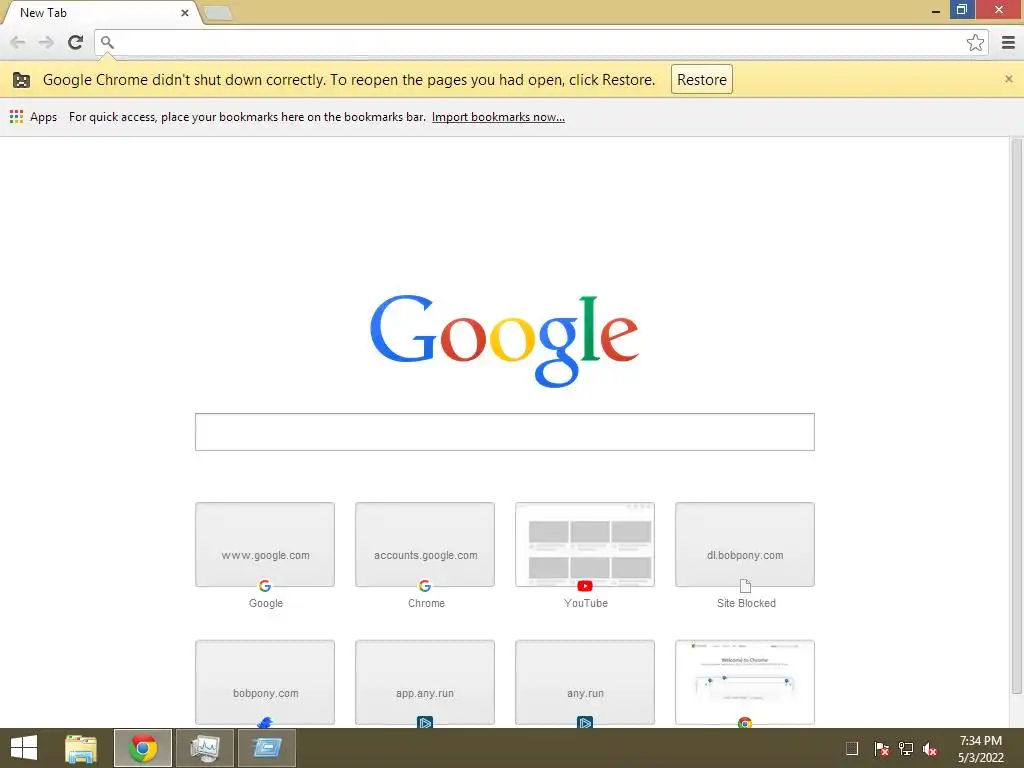This screenshot has height=768, width=1024.
Task: Click the crashed folder icon in the infobar
Action: coord(22,80)
